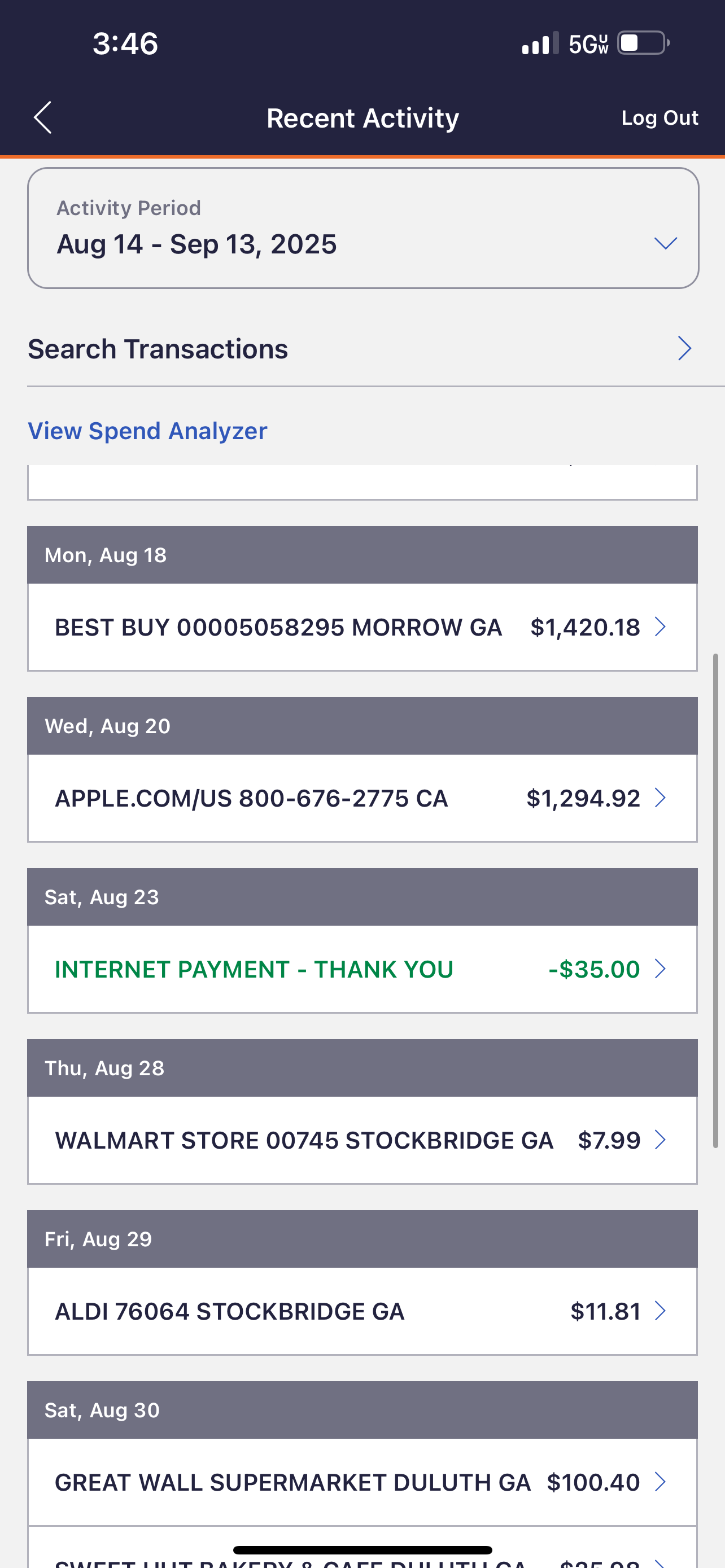Open Walmart Store Stockbridge transaction

pos(304,1141)
